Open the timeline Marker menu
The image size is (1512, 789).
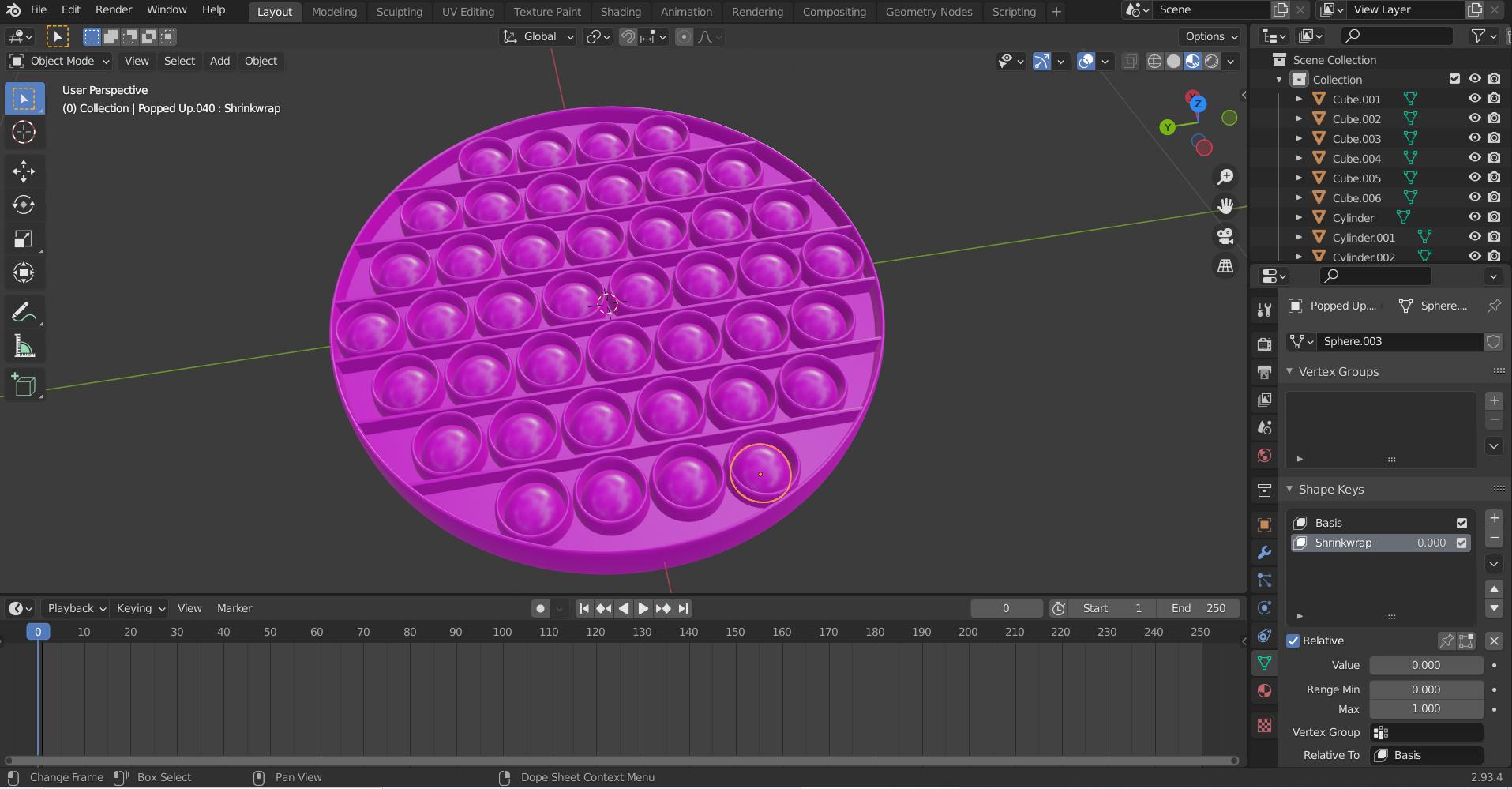[234, 608]
